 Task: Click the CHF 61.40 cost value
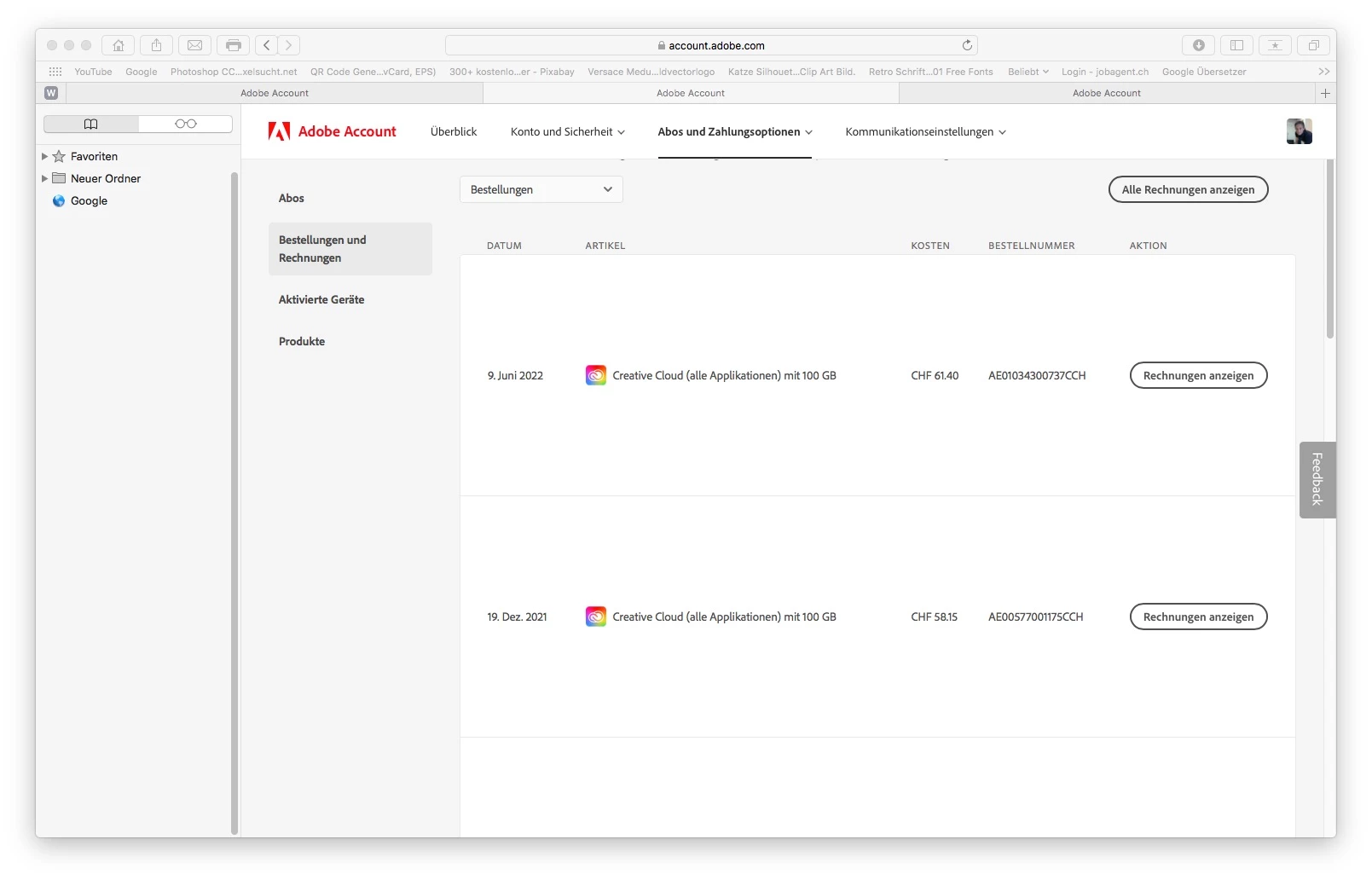tap(935, 375)
